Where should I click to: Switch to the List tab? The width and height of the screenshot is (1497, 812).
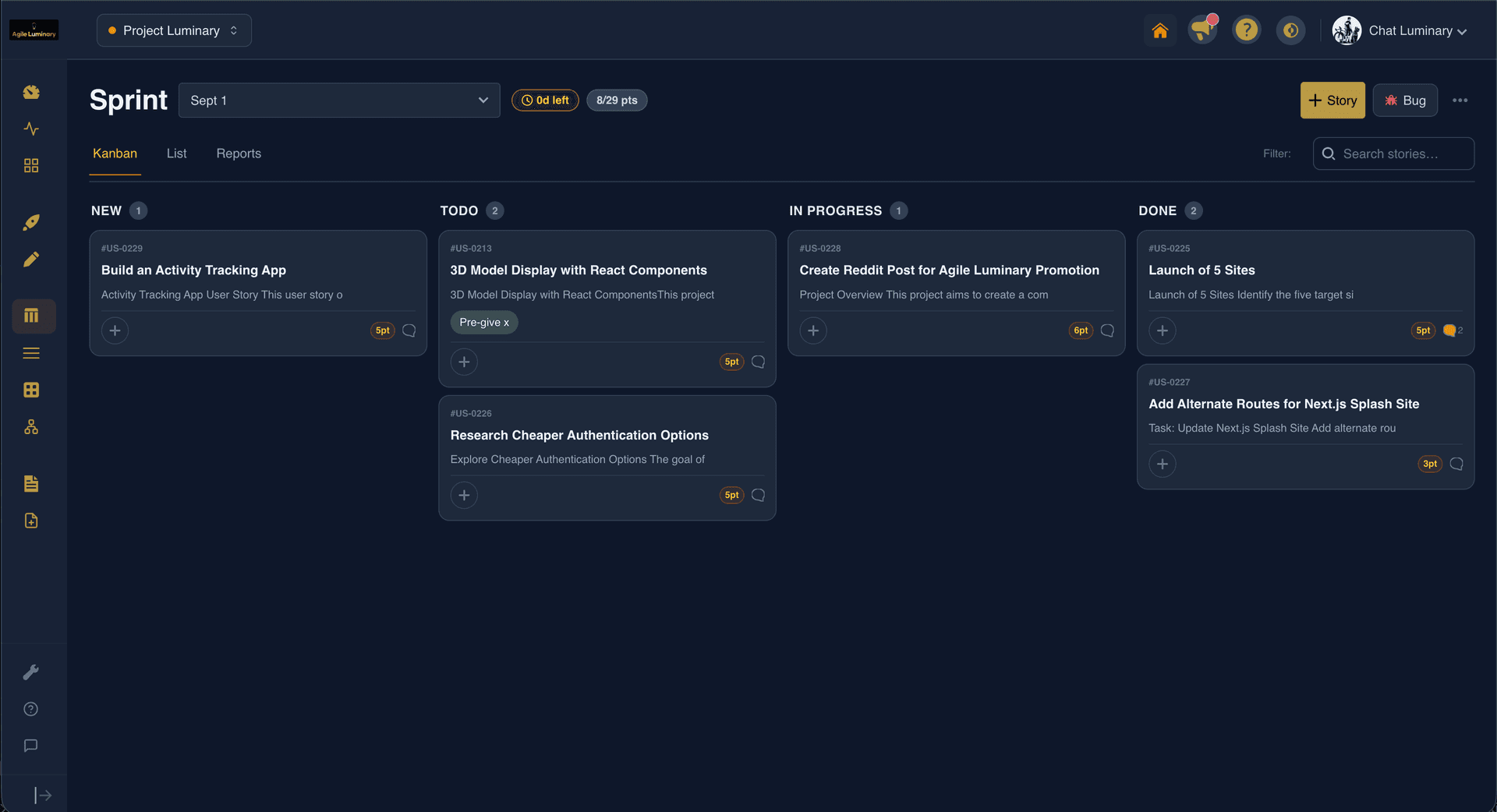pyautogui.click(x=176, y=154)
